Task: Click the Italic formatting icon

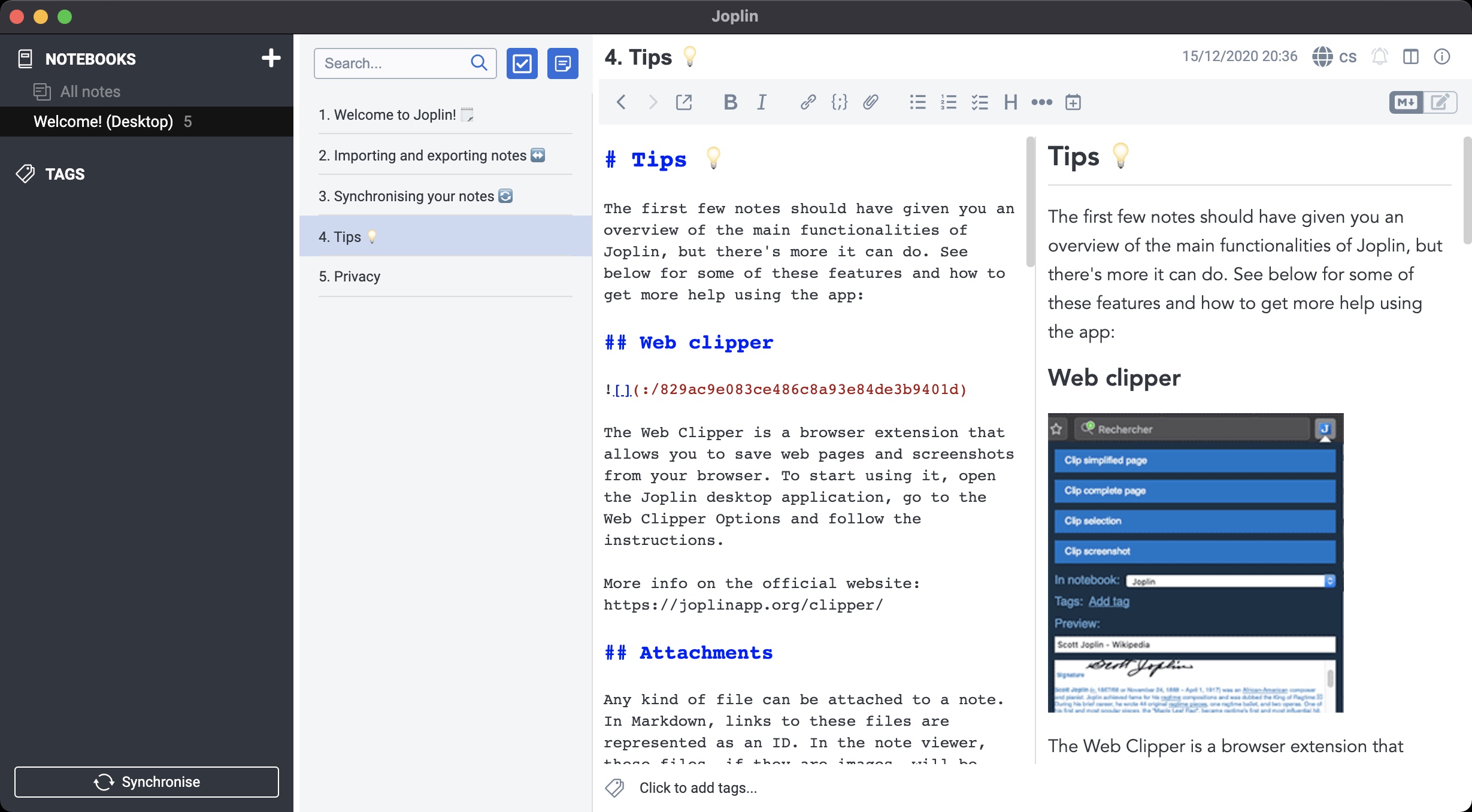Action: point(761,102)
